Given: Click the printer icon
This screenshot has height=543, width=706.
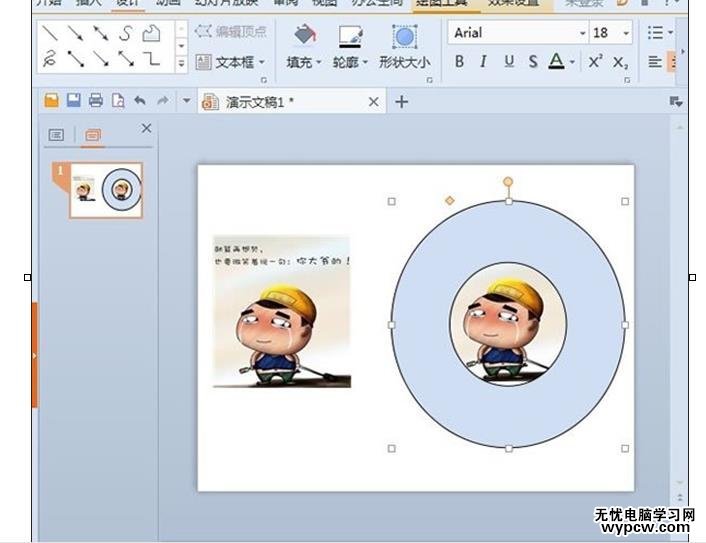Looking at the screenshot, I should coord(96,100).
